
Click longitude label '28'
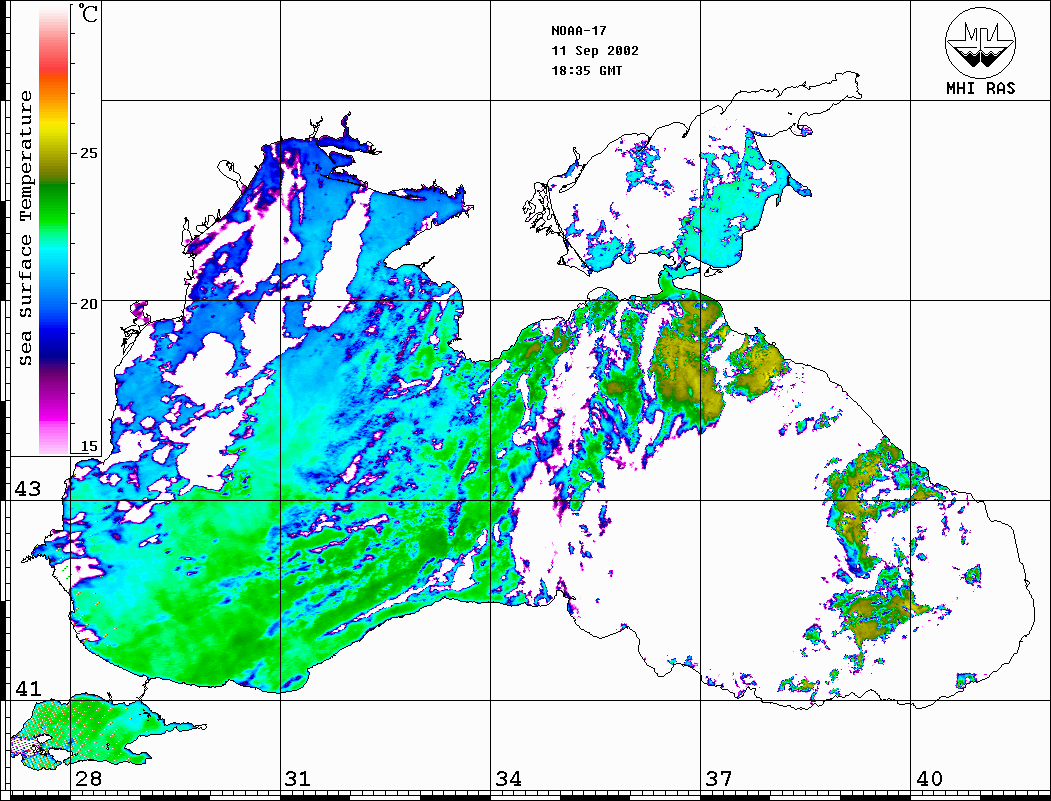[x=88, y=779]
